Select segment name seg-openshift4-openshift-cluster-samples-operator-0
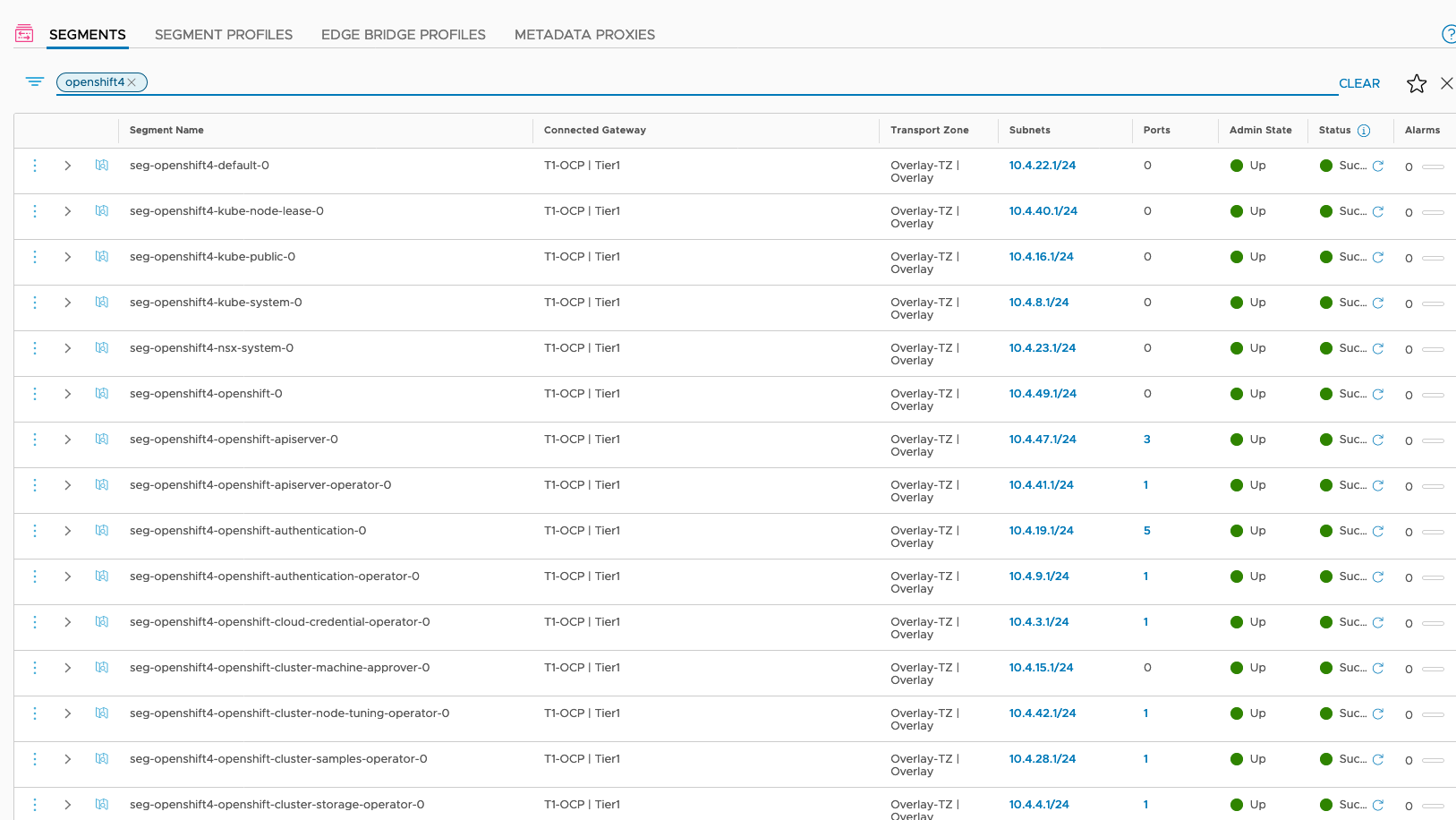This screenshot has height=820, width=1456. [x=278, y=759]
